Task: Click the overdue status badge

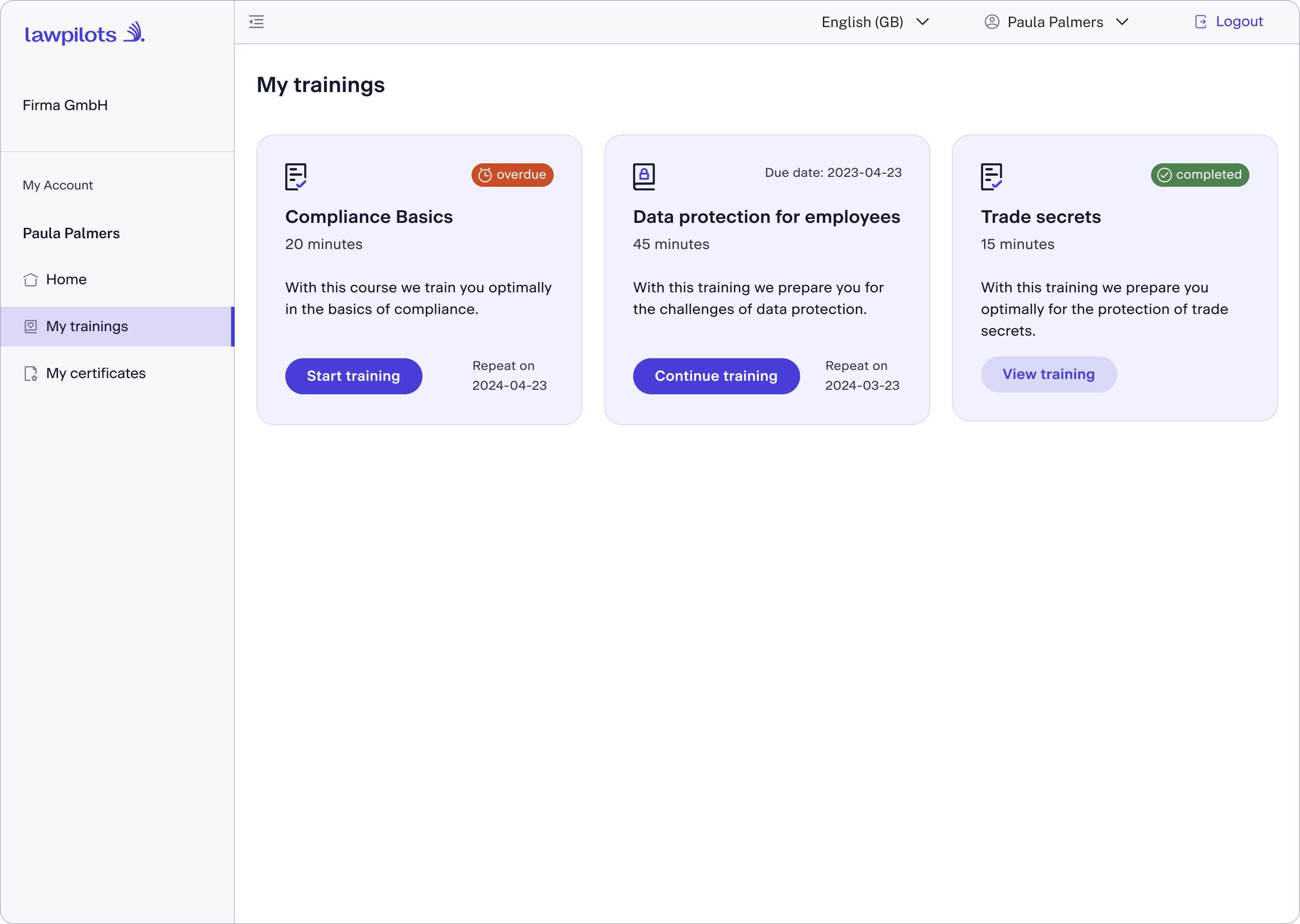Action: (x=512, y=175)
